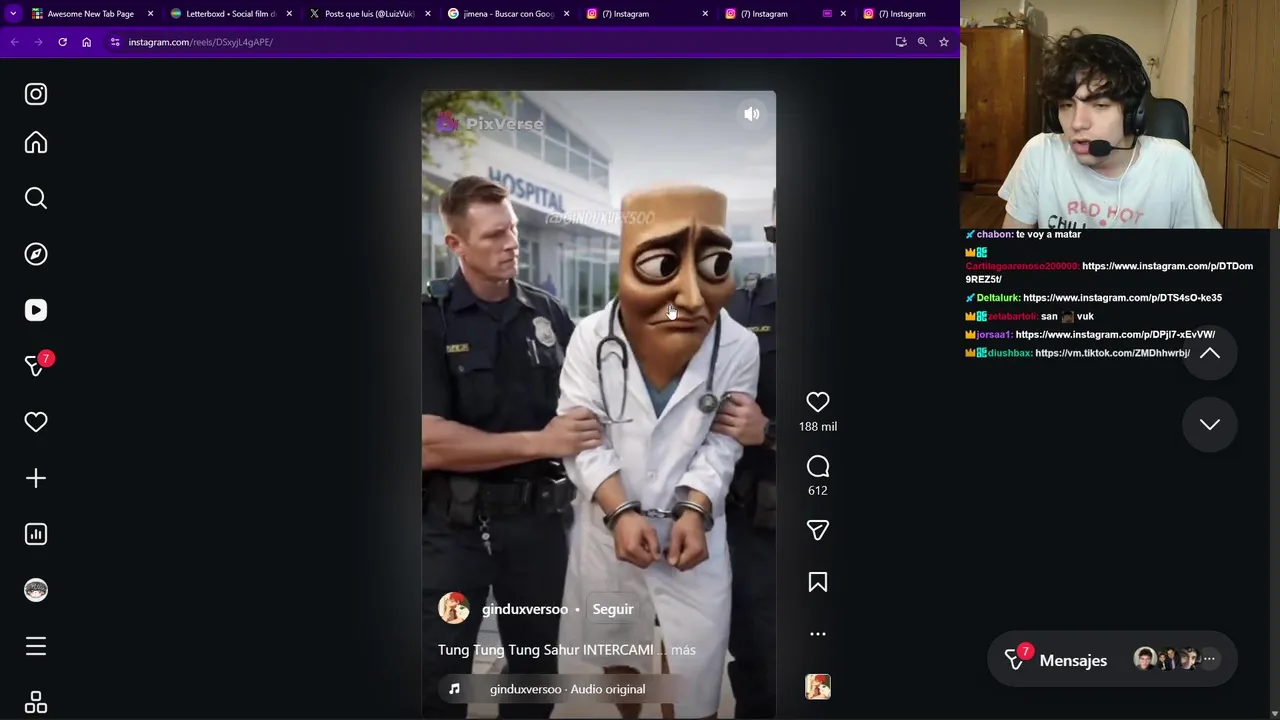Open the browser home page

tap(86, 42)
